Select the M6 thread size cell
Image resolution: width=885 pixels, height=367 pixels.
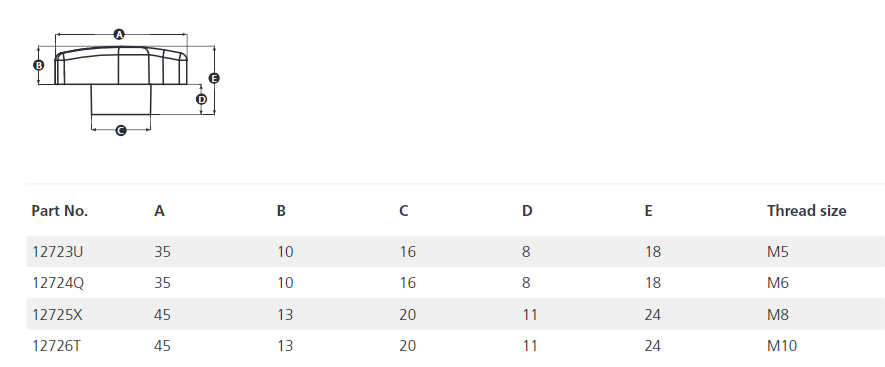778,283
